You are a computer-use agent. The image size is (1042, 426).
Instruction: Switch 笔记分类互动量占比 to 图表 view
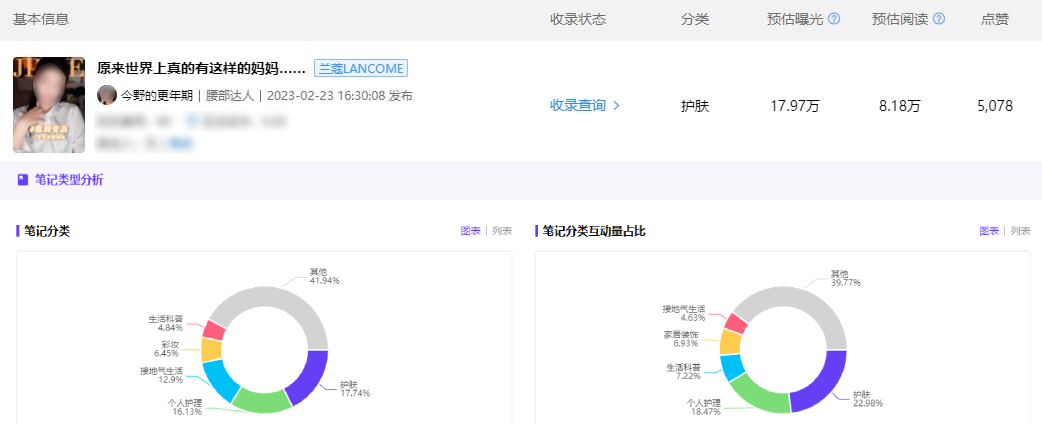click(x=989, y=231)
